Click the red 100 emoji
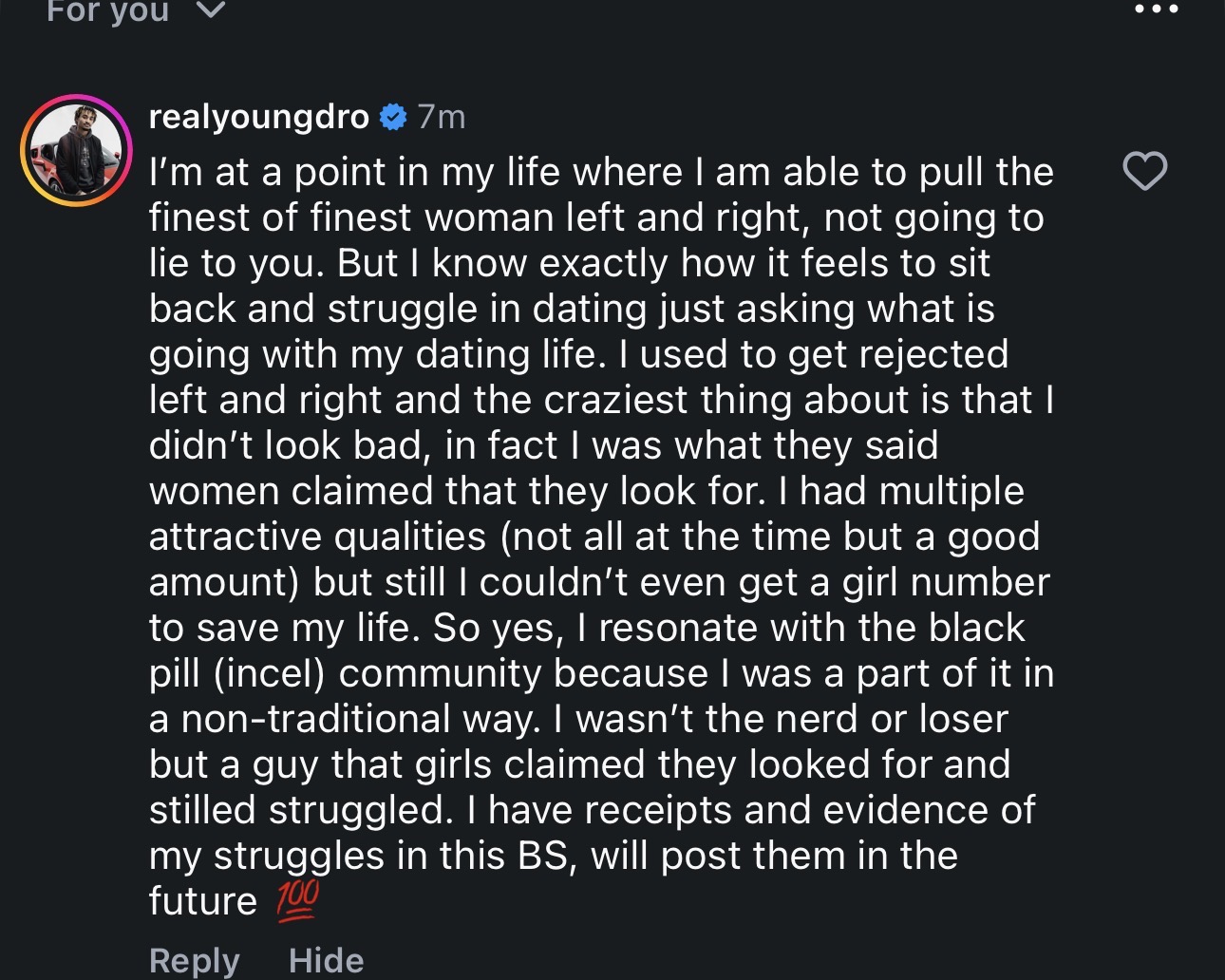 pyautogui.click(x=297, y=901)
